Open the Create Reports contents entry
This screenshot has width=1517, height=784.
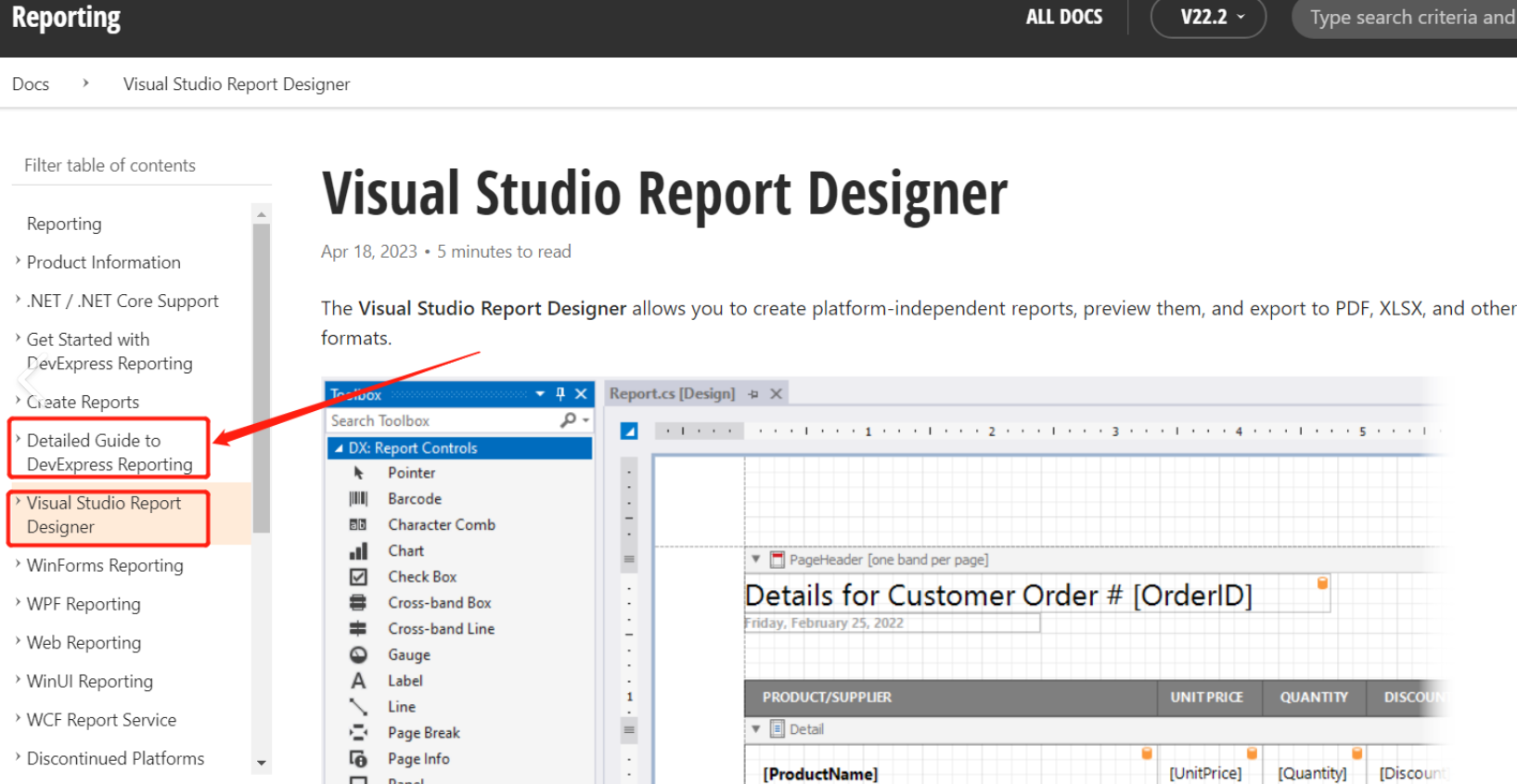click(83, 402)
